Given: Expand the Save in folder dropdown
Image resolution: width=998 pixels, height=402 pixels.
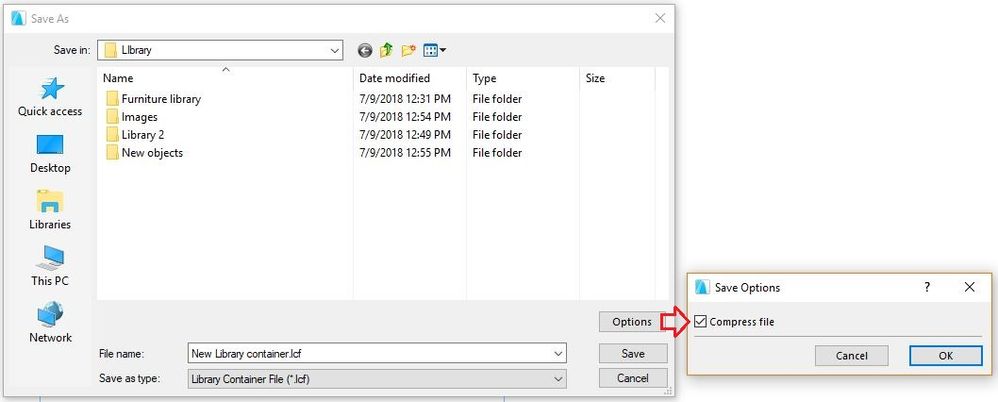Looking at the screenshot, I should point(335,50).
